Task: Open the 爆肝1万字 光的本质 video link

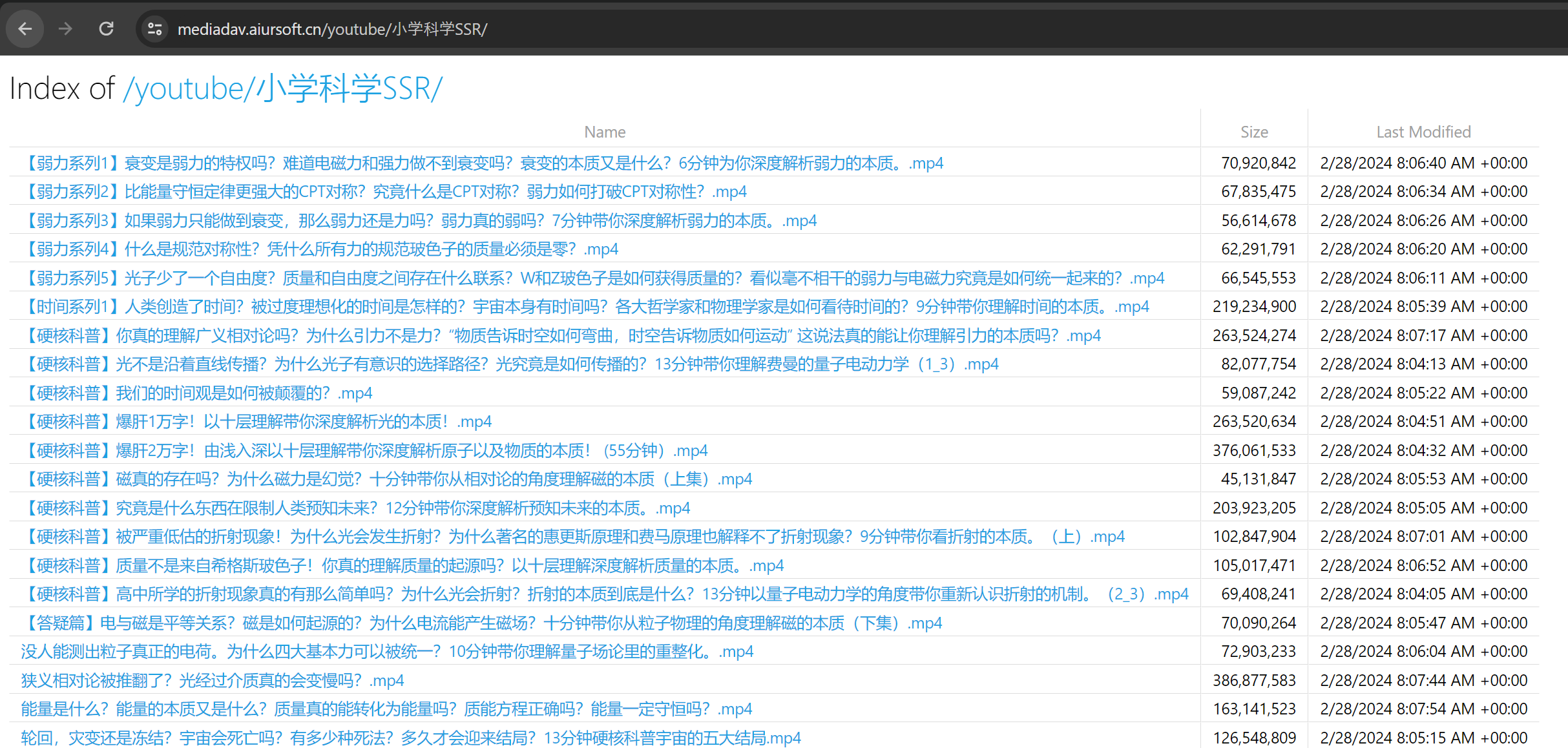Action: [x=257, y=422]
